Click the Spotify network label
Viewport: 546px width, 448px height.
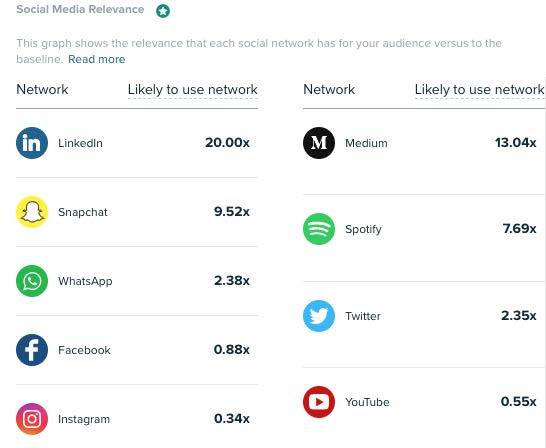363,229
